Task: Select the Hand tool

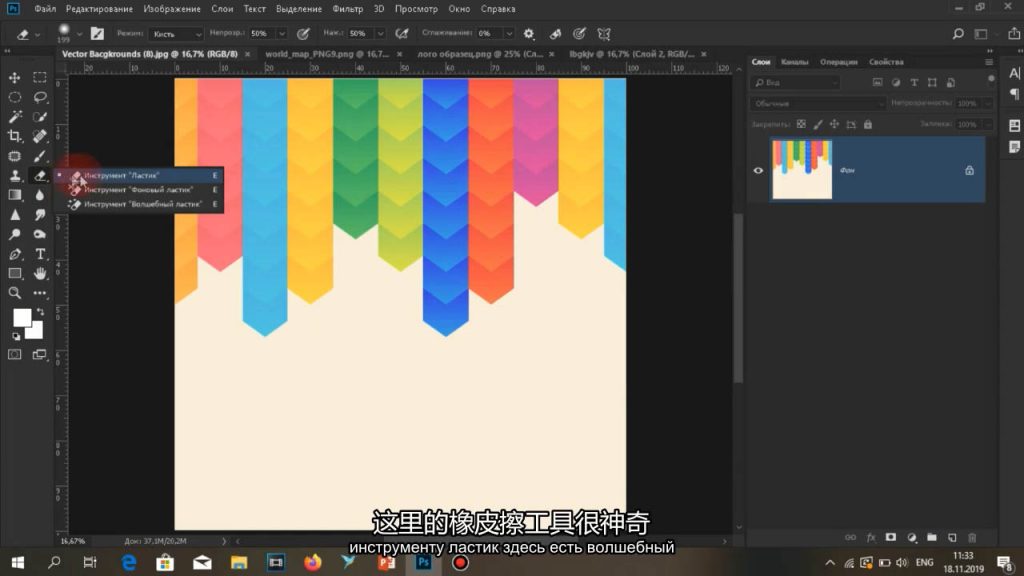Action: (x=40, y=273)
